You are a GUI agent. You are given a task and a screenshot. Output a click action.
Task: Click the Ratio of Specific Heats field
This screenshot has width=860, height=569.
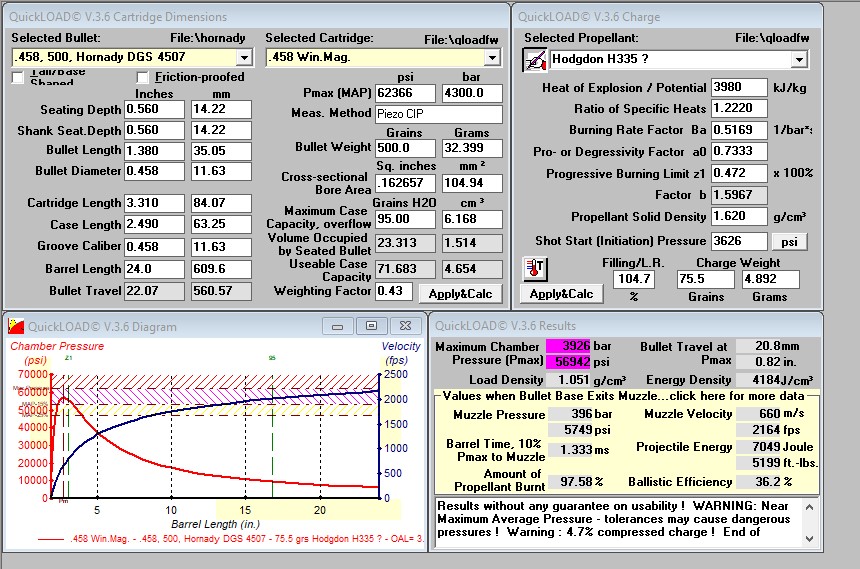739,108
